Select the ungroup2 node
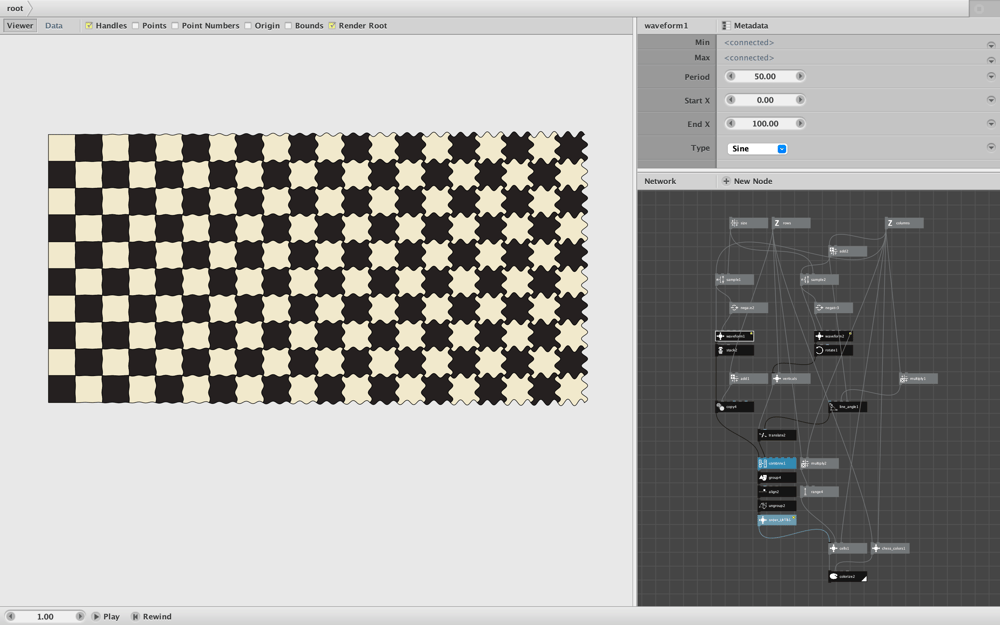1000x625 pixels. point(777,506)
